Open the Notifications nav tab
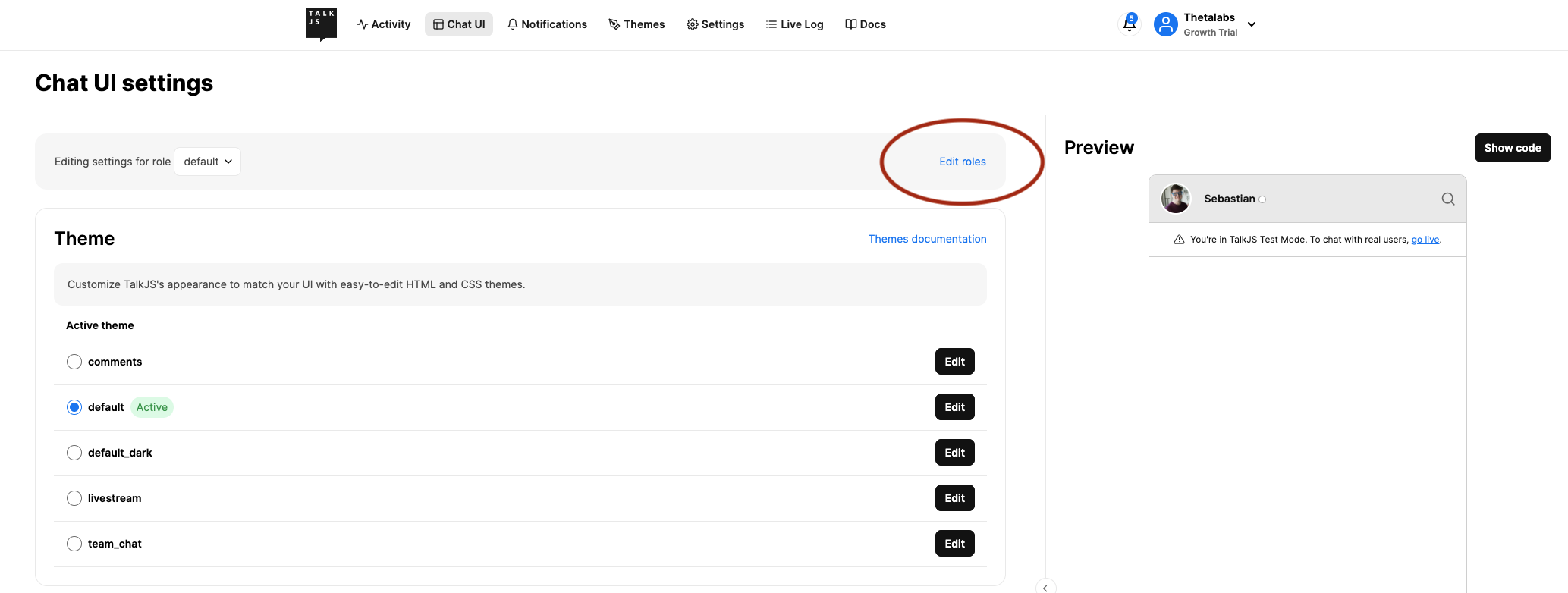The width and height of the screenshot is (1568, 593). (547, 24)
